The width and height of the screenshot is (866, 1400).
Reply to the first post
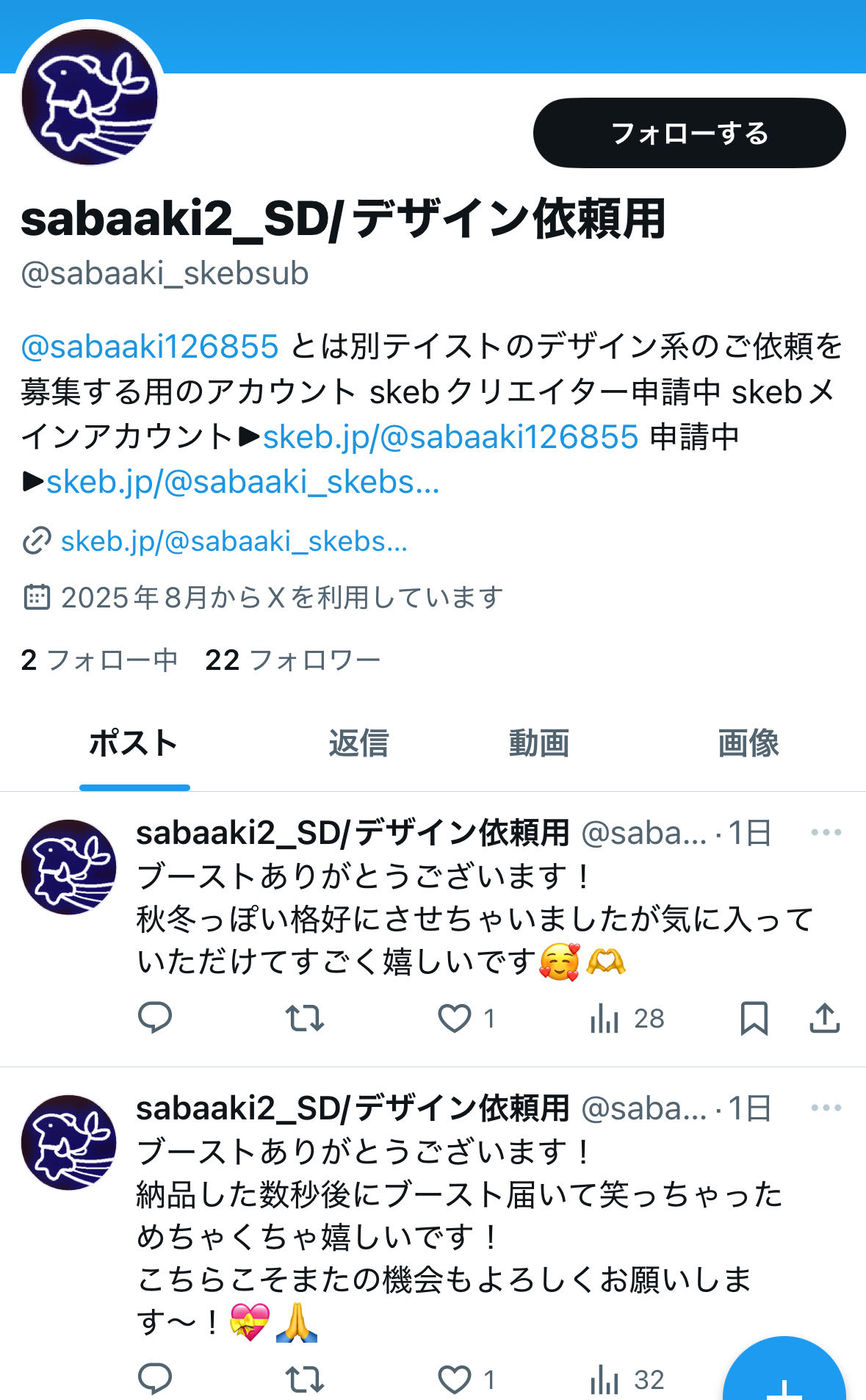pos(155,1018)
